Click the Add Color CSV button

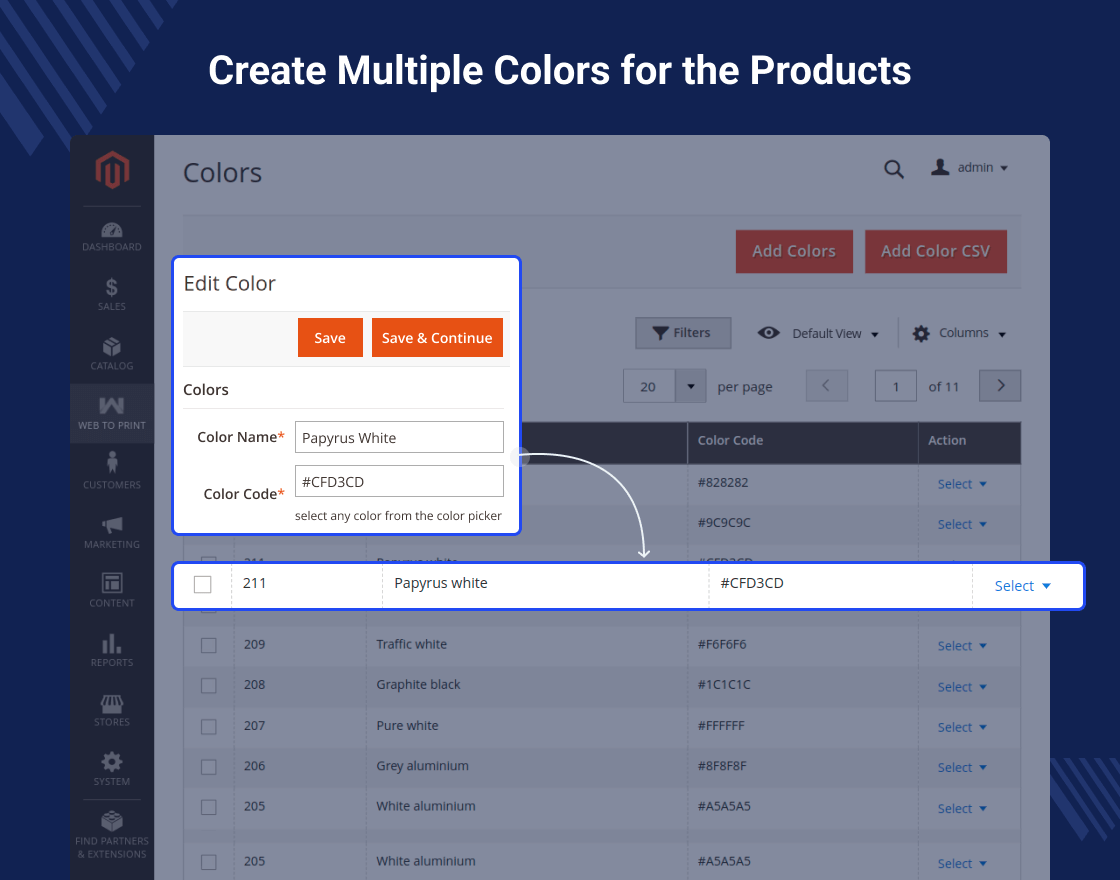[x=936, y=251]
